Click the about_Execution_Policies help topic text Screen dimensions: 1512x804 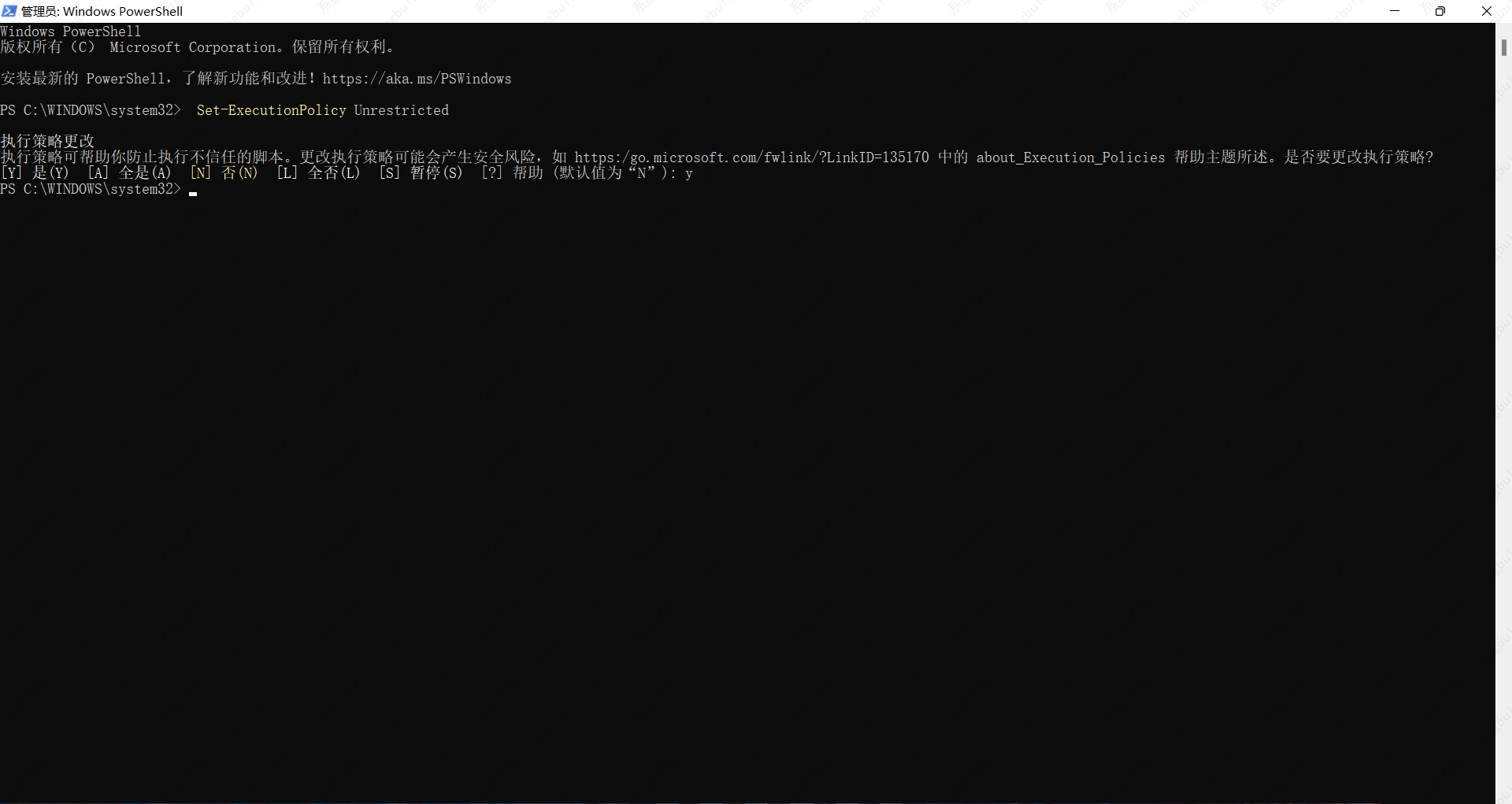(1070, 157)
